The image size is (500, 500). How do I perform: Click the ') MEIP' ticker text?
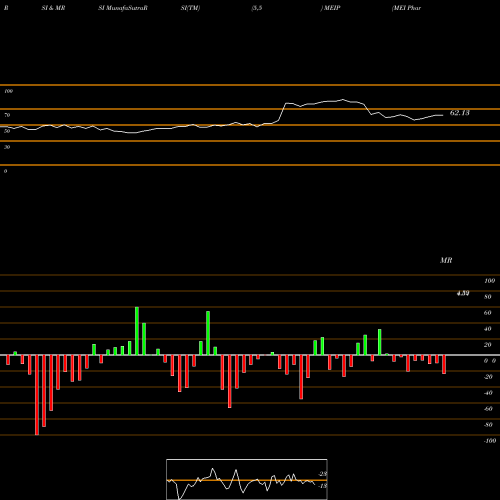[330, 8]
